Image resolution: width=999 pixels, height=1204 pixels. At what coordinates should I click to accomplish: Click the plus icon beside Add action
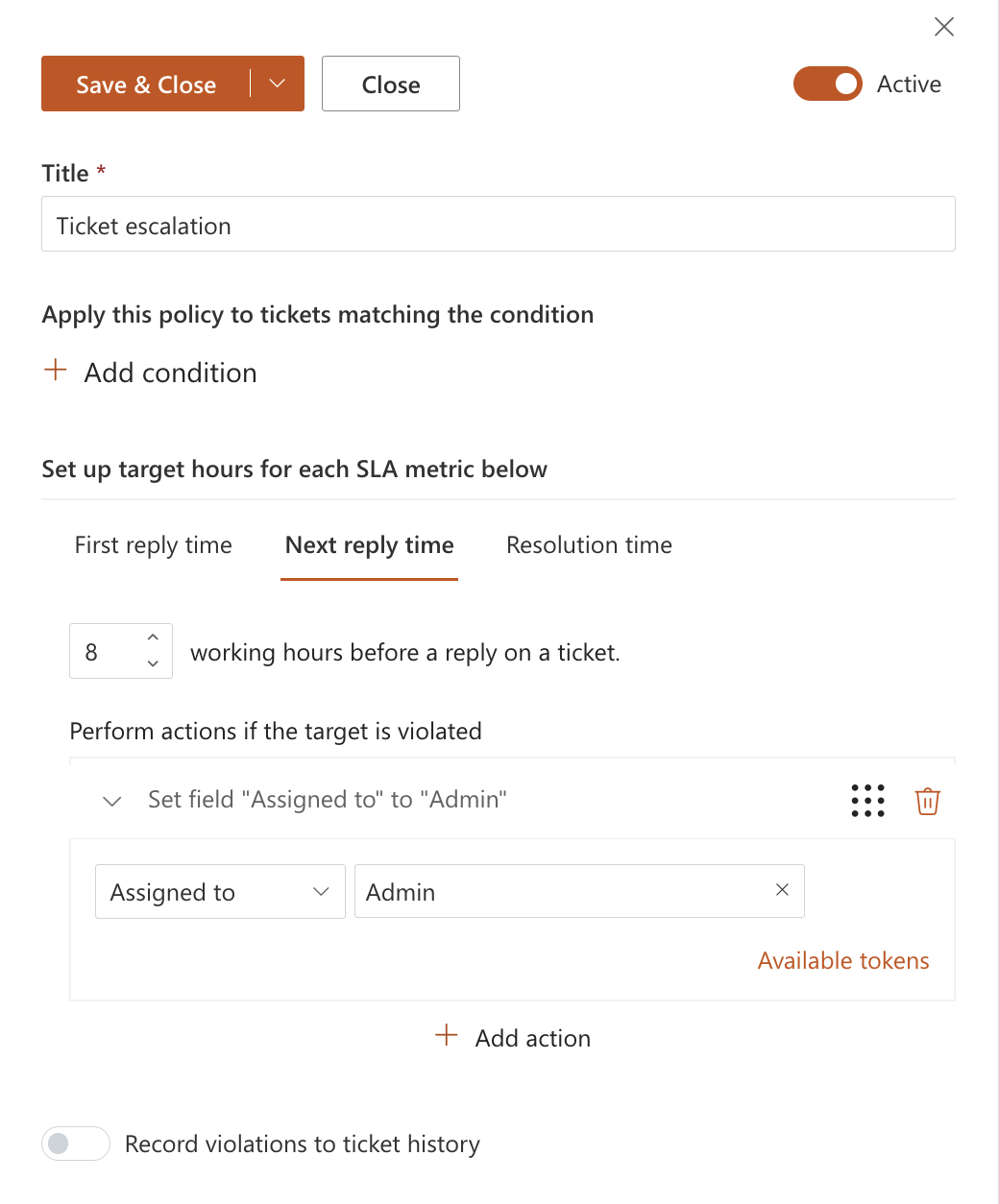click(447, 1035)
